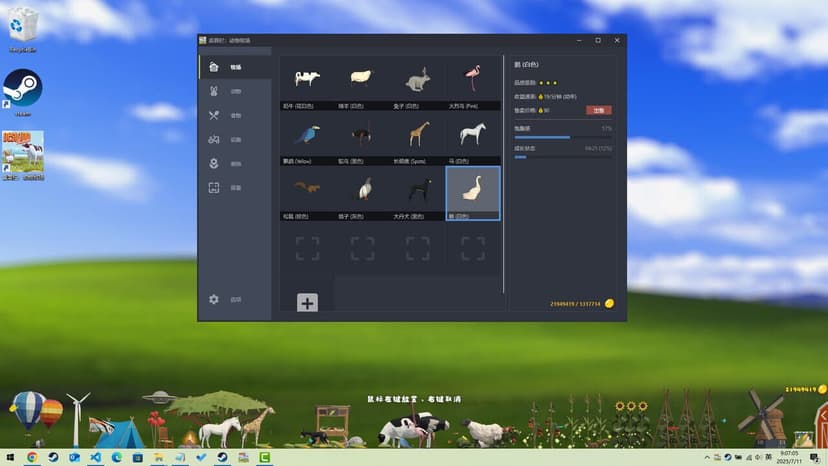The image size is (828, 466).
Task: Open the Steam desktop shortcut
Action: pos(23,92)
